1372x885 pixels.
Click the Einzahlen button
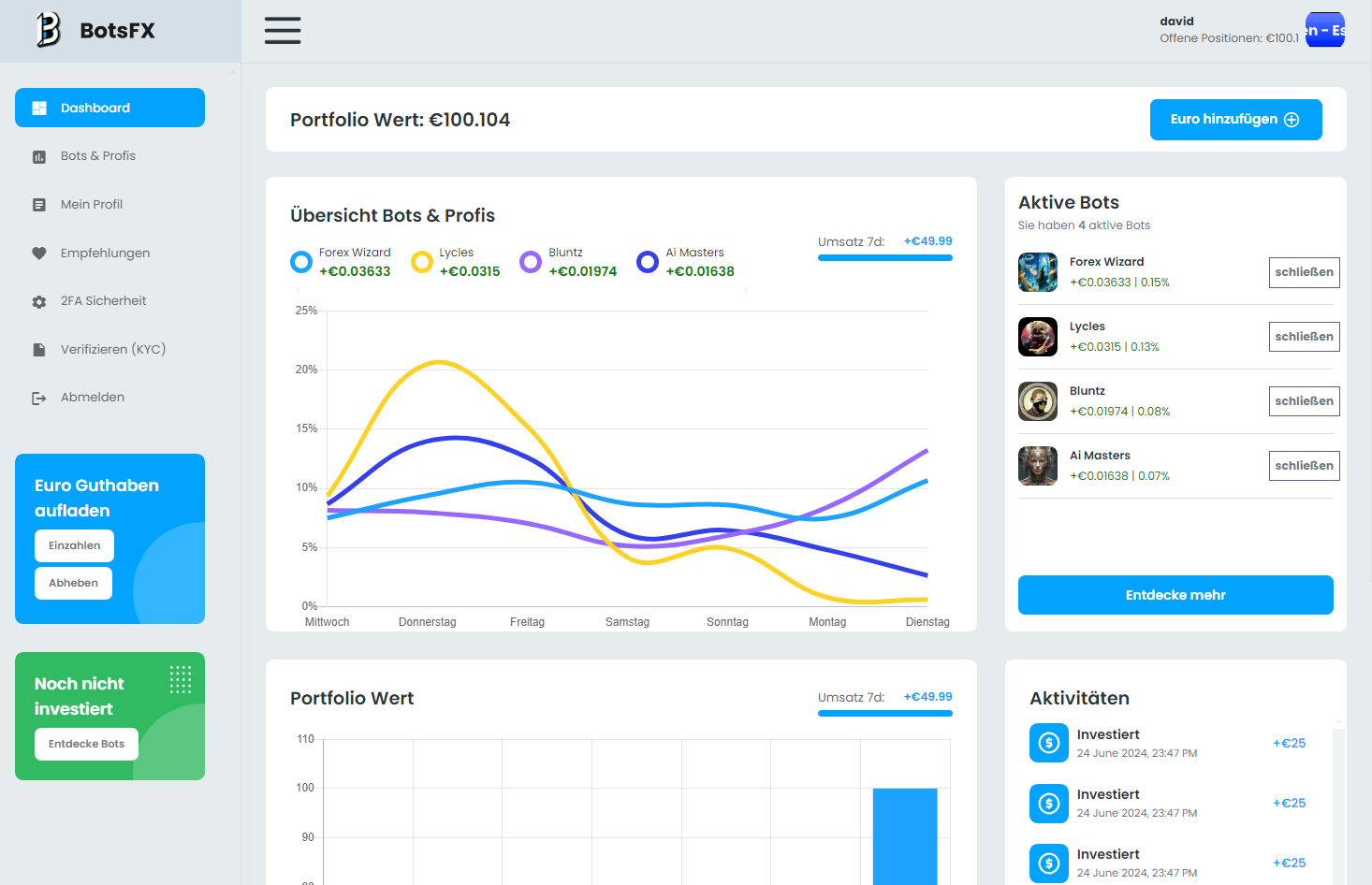pyautogui.click(x=74, y=546)
